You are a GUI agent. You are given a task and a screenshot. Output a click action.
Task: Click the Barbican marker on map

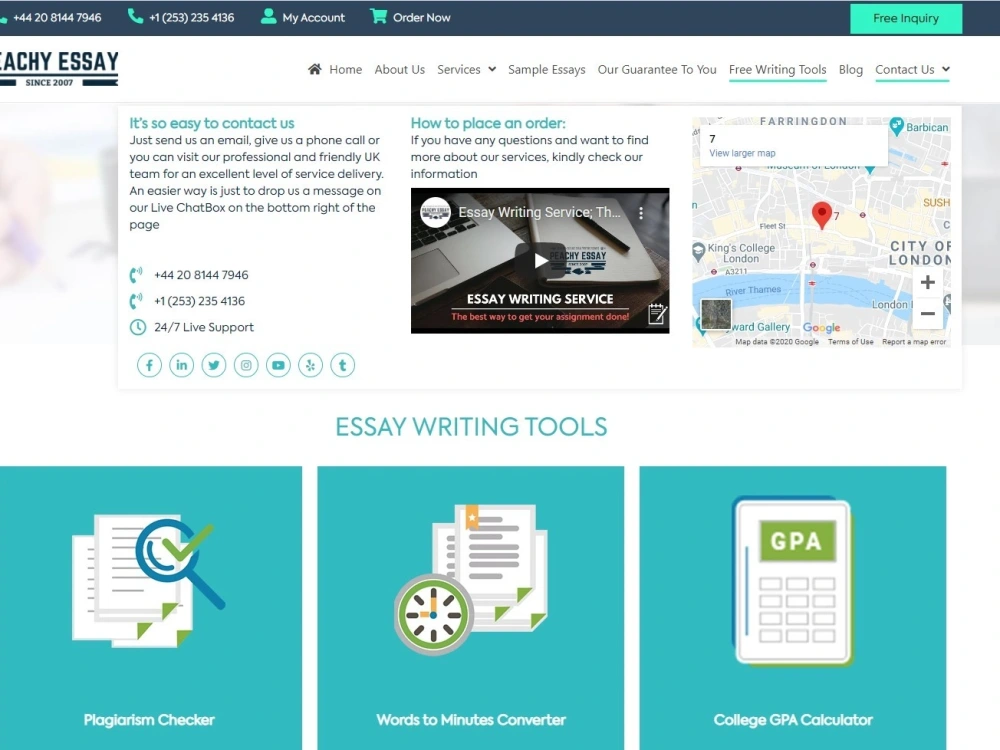(x=897, y=126)
